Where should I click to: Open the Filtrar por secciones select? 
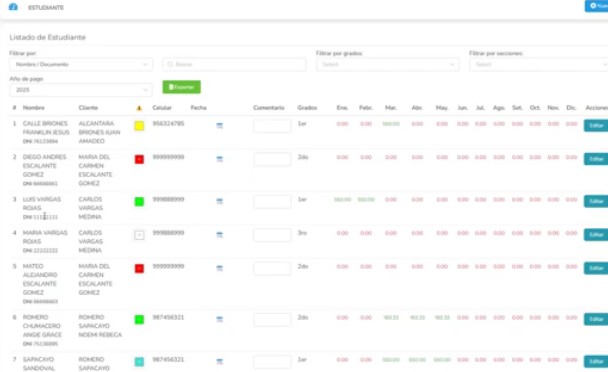[539, 64]
